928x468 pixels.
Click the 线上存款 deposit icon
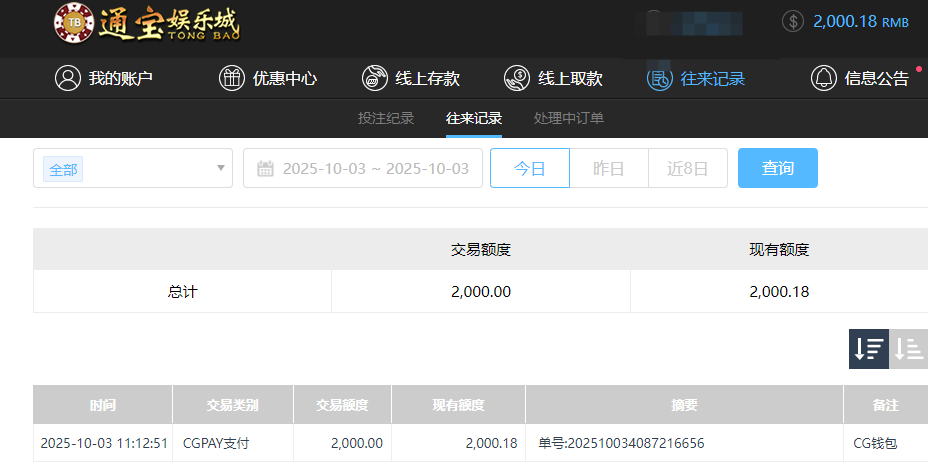[374, 78]
